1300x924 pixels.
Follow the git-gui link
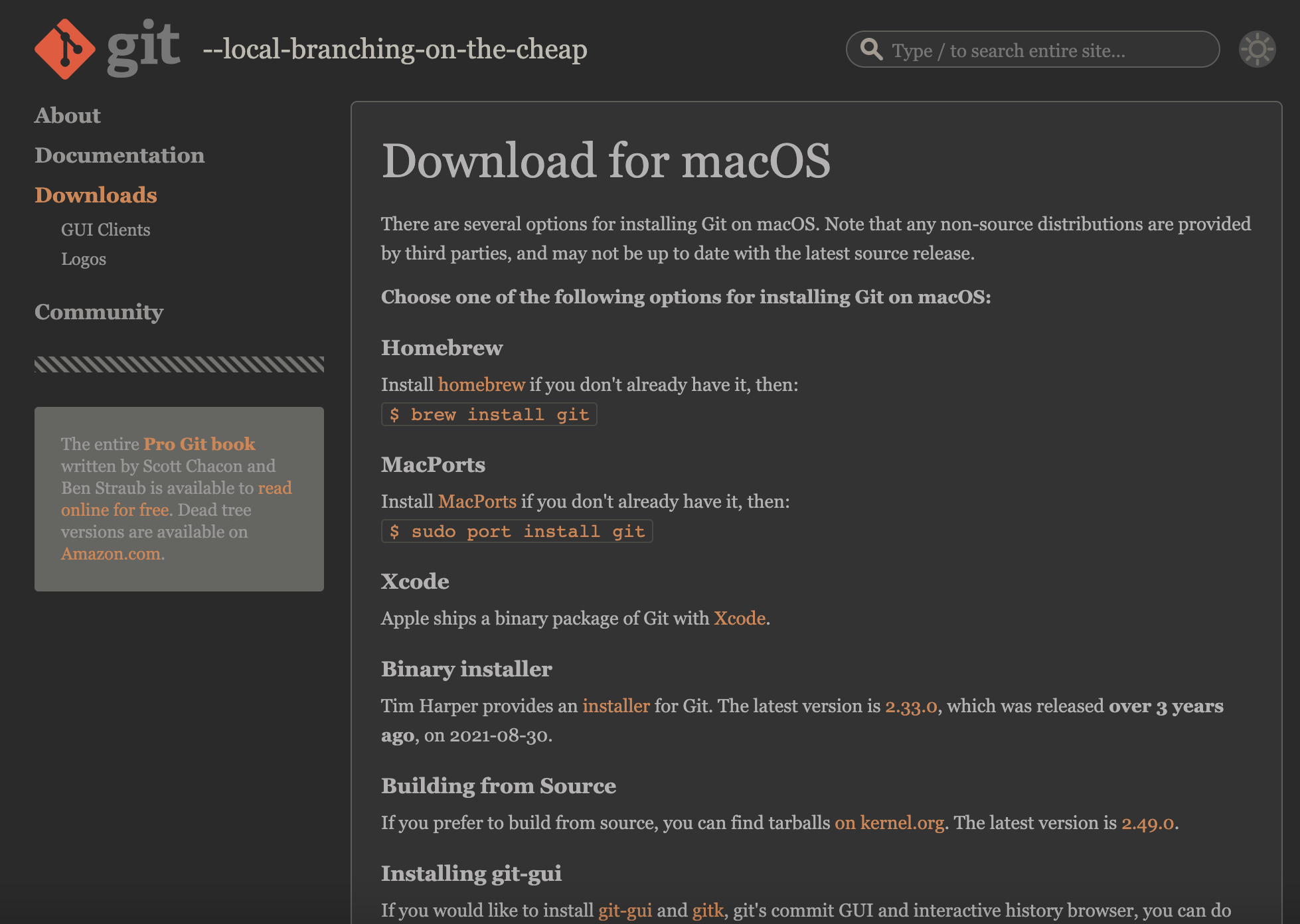click(625, 911)
